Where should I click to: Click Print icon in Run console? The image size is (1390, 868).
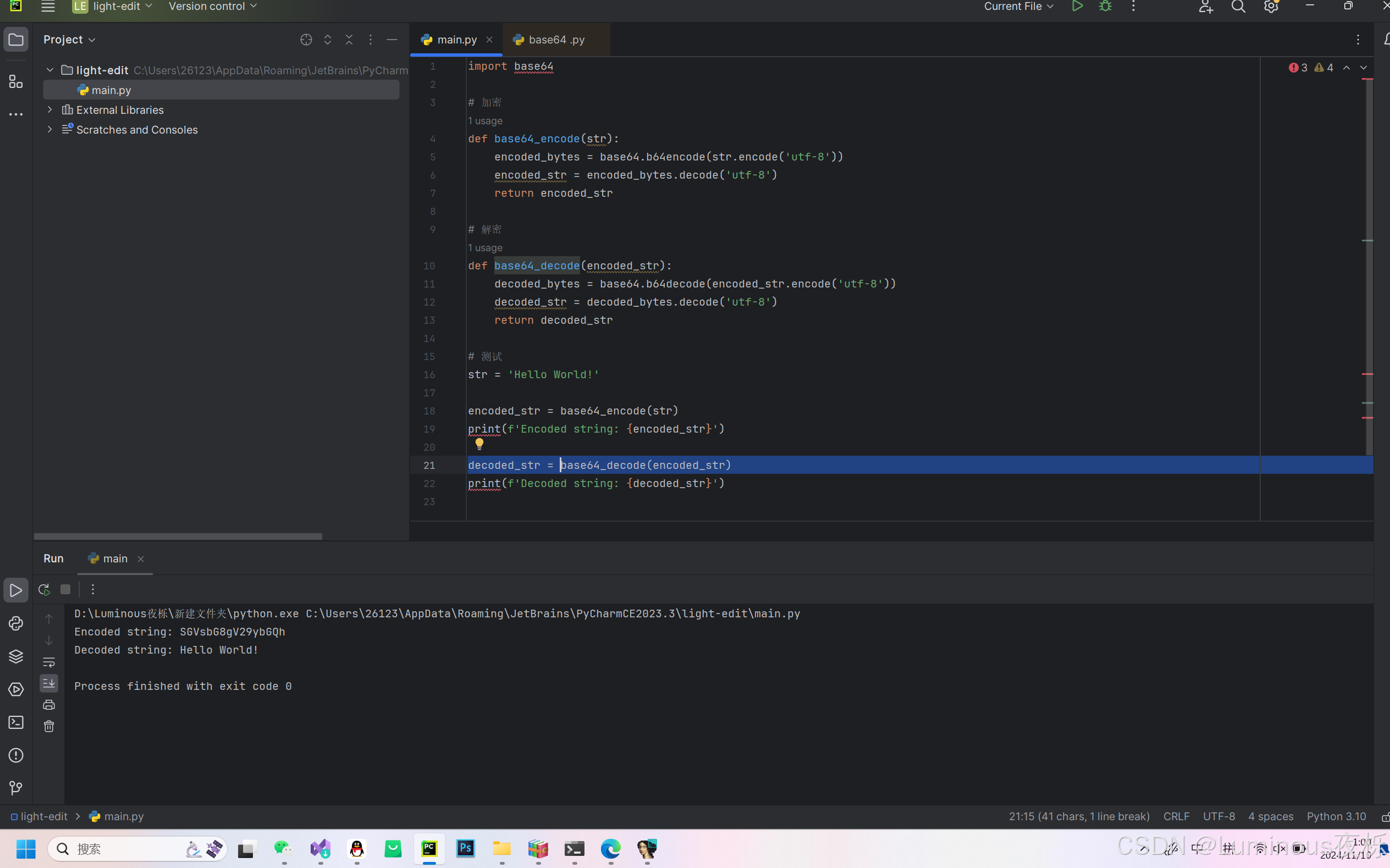[x=49, y=705]
